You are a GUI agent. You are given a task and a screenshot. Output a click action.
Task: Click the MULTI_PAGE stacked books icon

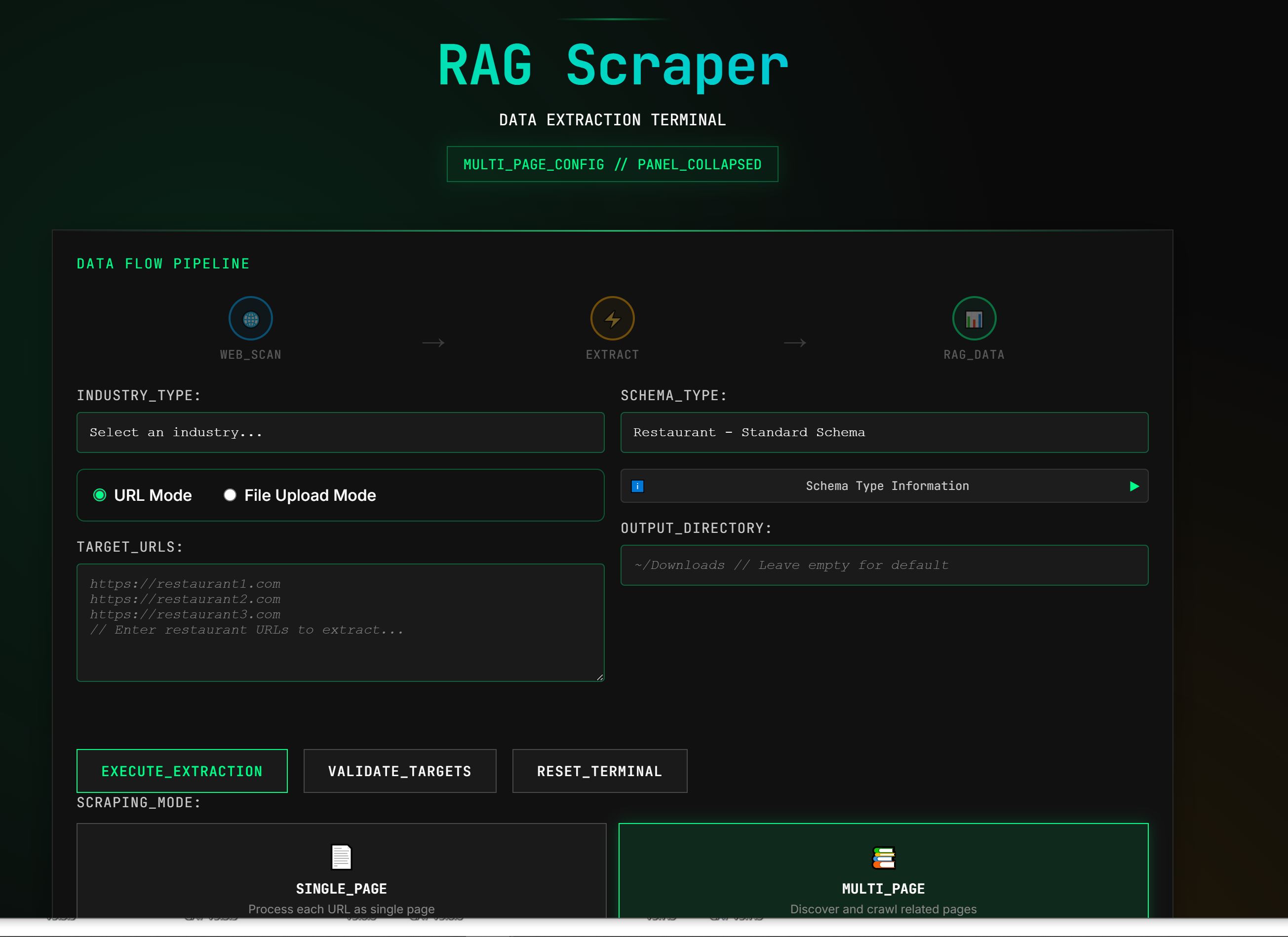(884, 857)
